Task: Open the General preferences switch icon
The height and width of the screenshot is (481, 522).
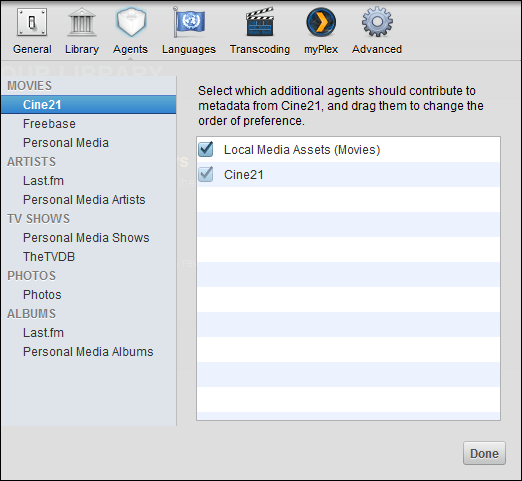Action: coord(32,22)
